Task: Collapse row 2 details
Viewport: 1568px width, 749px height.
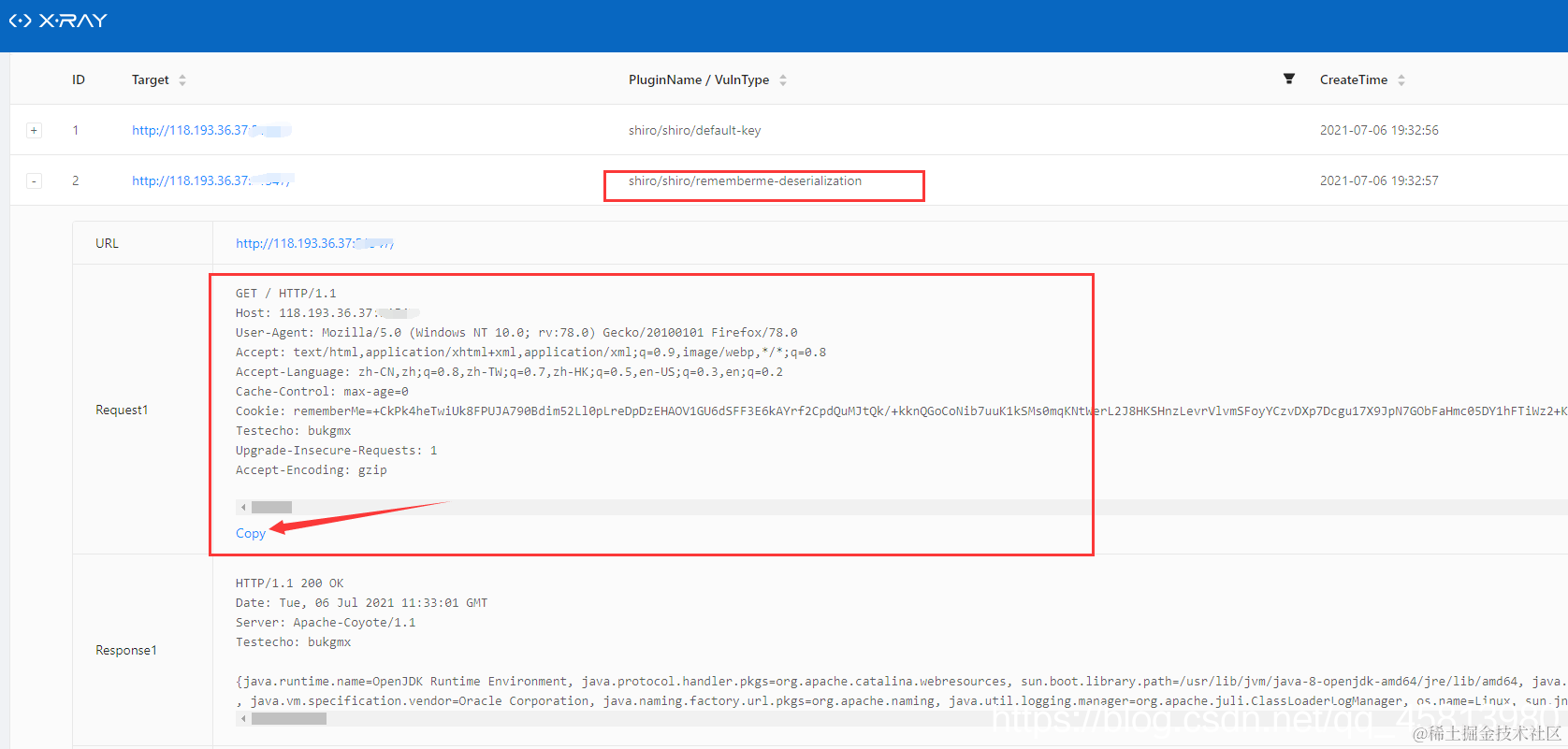Action: point(34,180)
